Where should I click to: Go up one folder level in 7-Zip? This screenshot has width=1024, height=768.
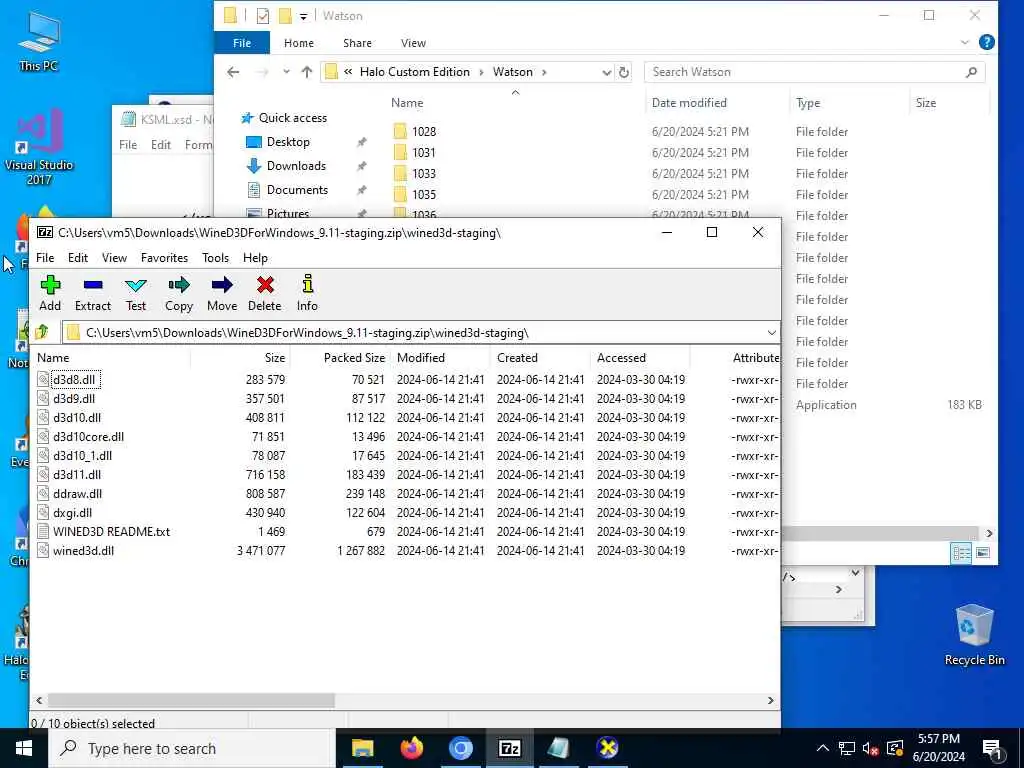(x=42, y=332)
